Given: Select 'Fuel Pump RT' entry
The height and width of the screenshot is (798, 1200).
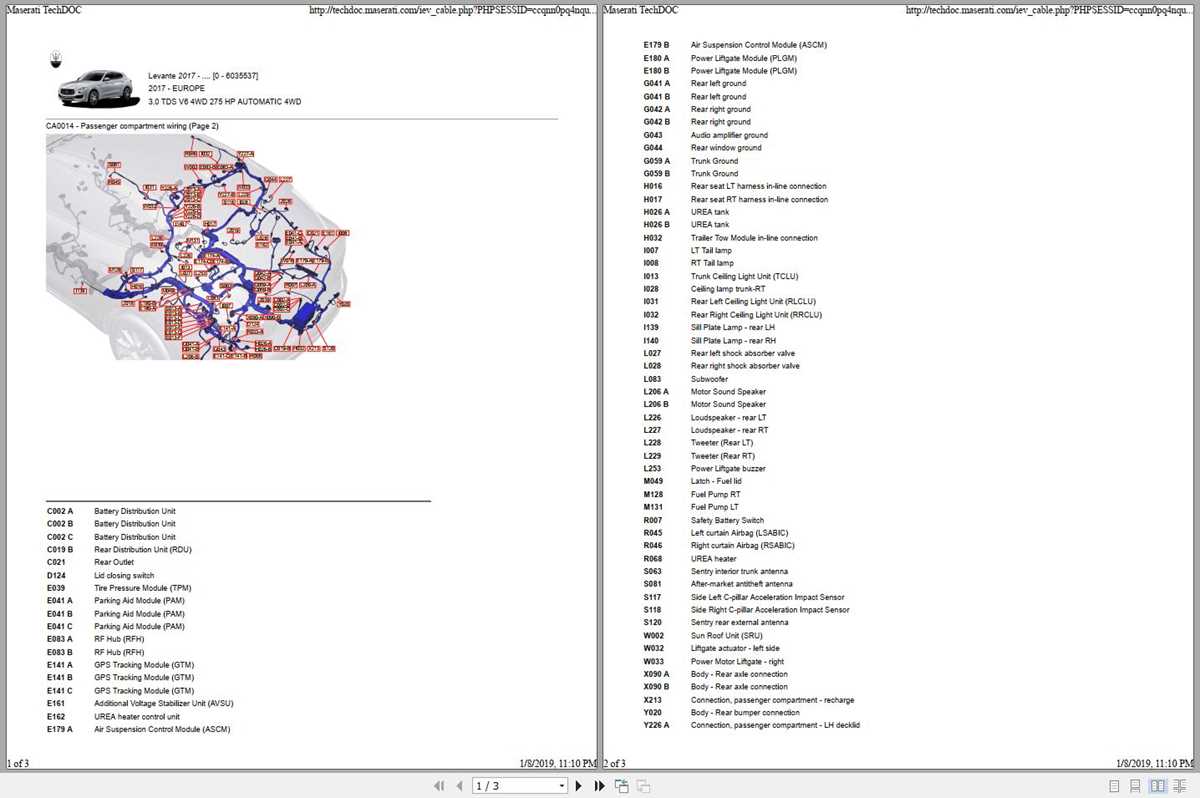Looking at the screenshot, I should [x=716, y=494].
